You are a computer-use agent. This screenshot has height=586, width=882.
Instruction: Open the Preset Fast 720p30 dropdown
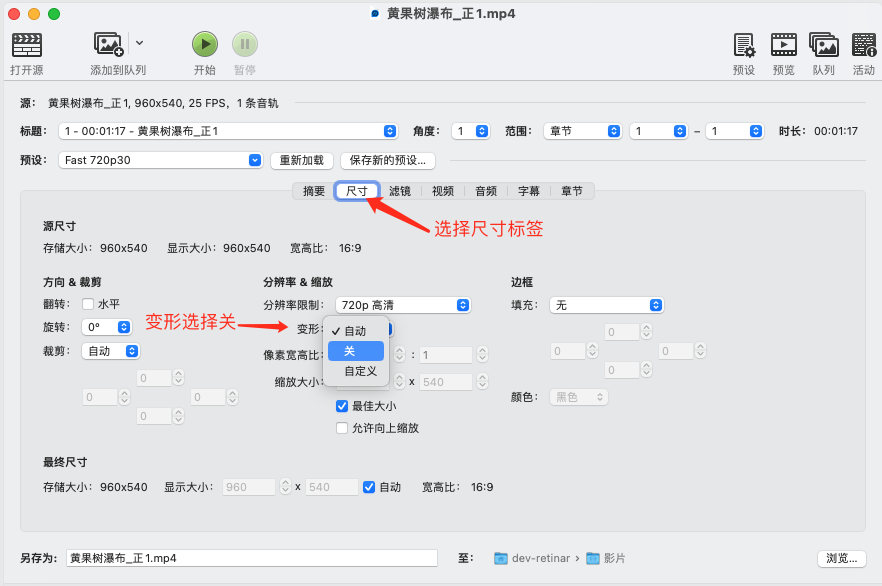tap(160, 160)
